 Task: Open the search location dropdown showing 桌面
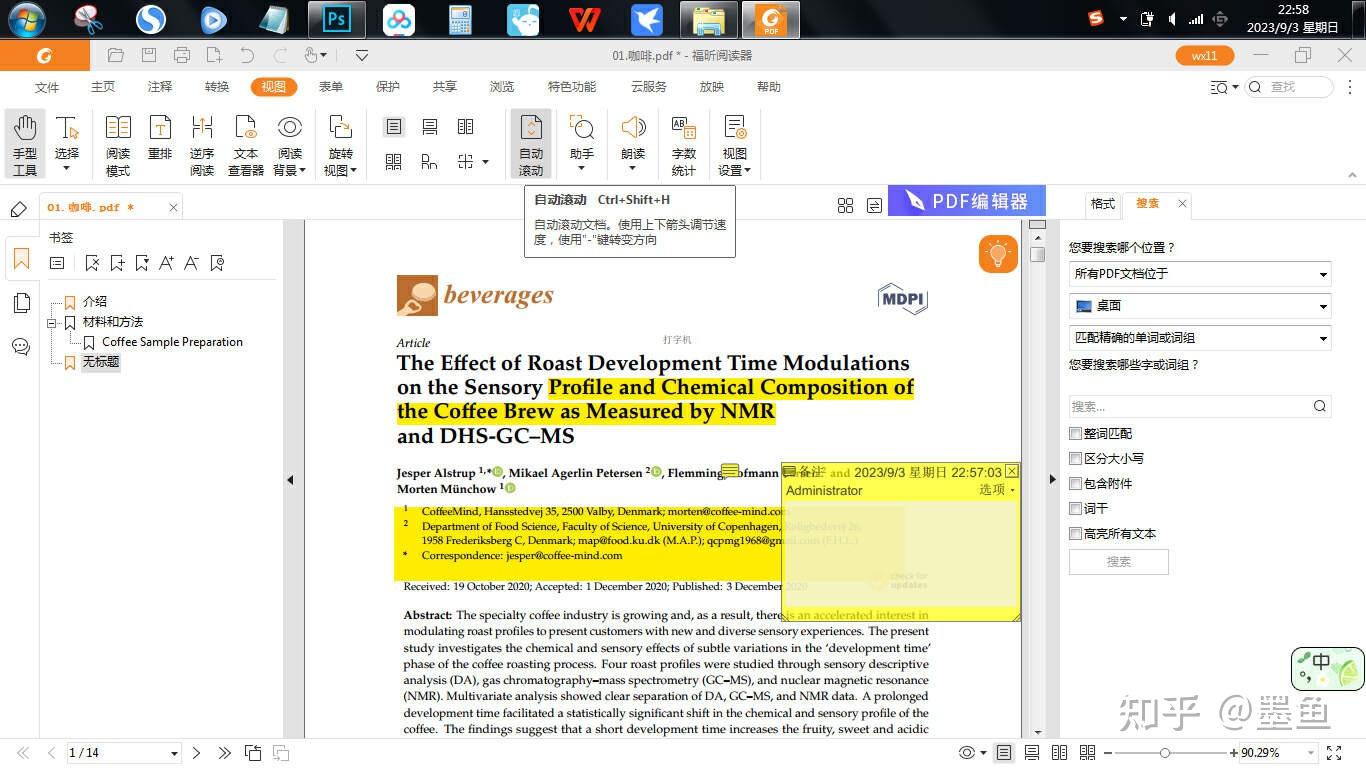pos(1199,306)
